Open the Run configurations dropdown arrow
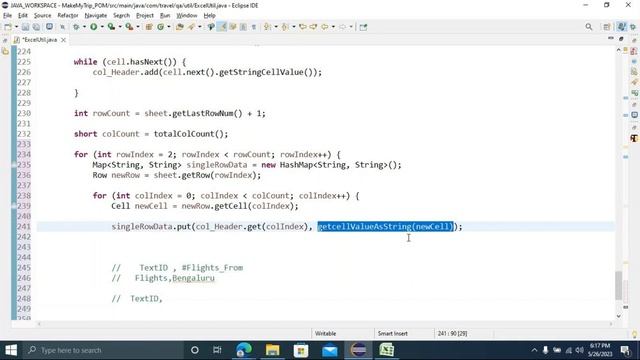Viewport: 640px width, 360px height. click(102, 27)
